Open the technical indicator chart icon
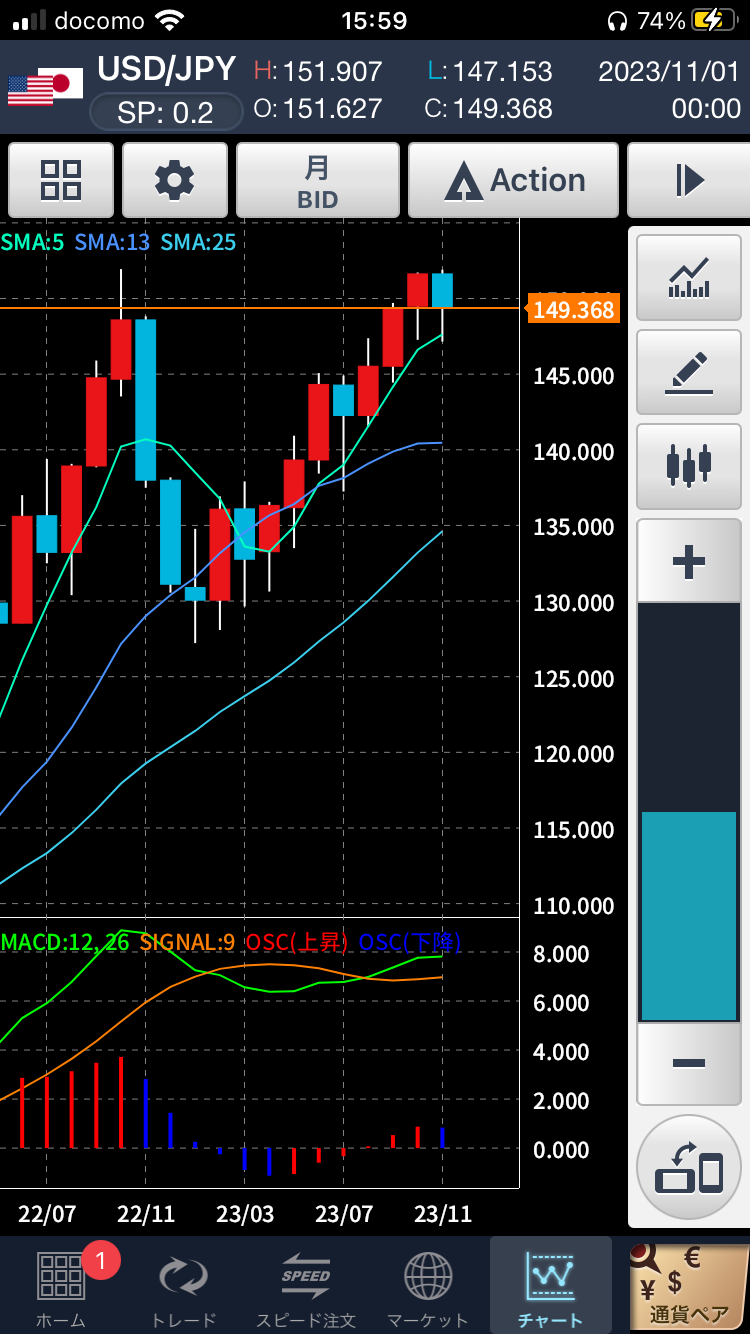Screen dimensions: 750x1334 (689, 278)
